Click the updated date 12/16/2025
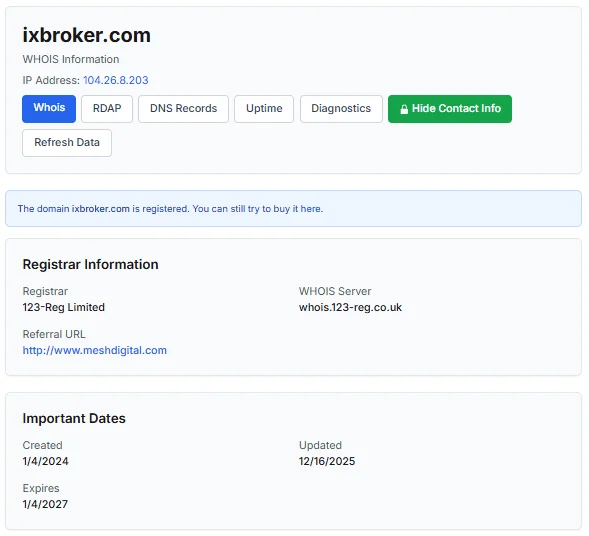 (327, 461)
